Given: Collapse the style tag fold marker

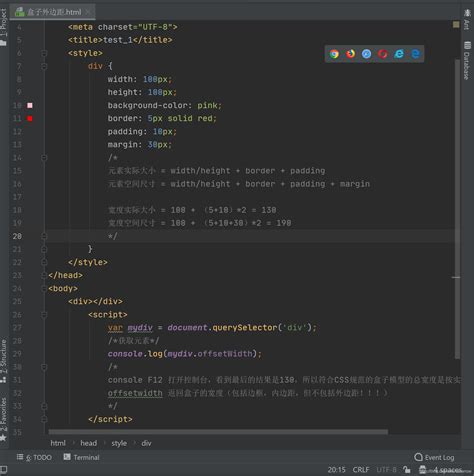Looking at the screenshot, I should pyautogui.click(x=44, y=53).
